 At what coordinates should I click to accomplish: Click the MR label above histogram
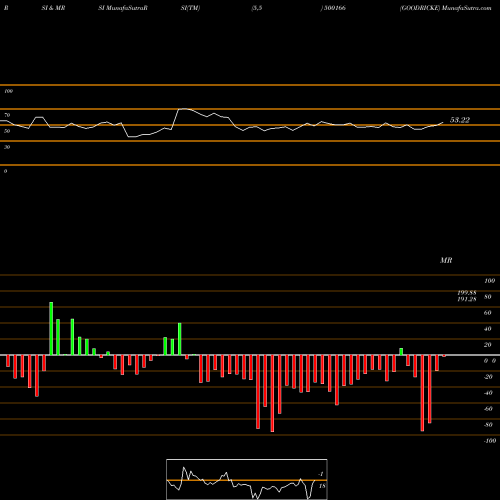(446, 260)
